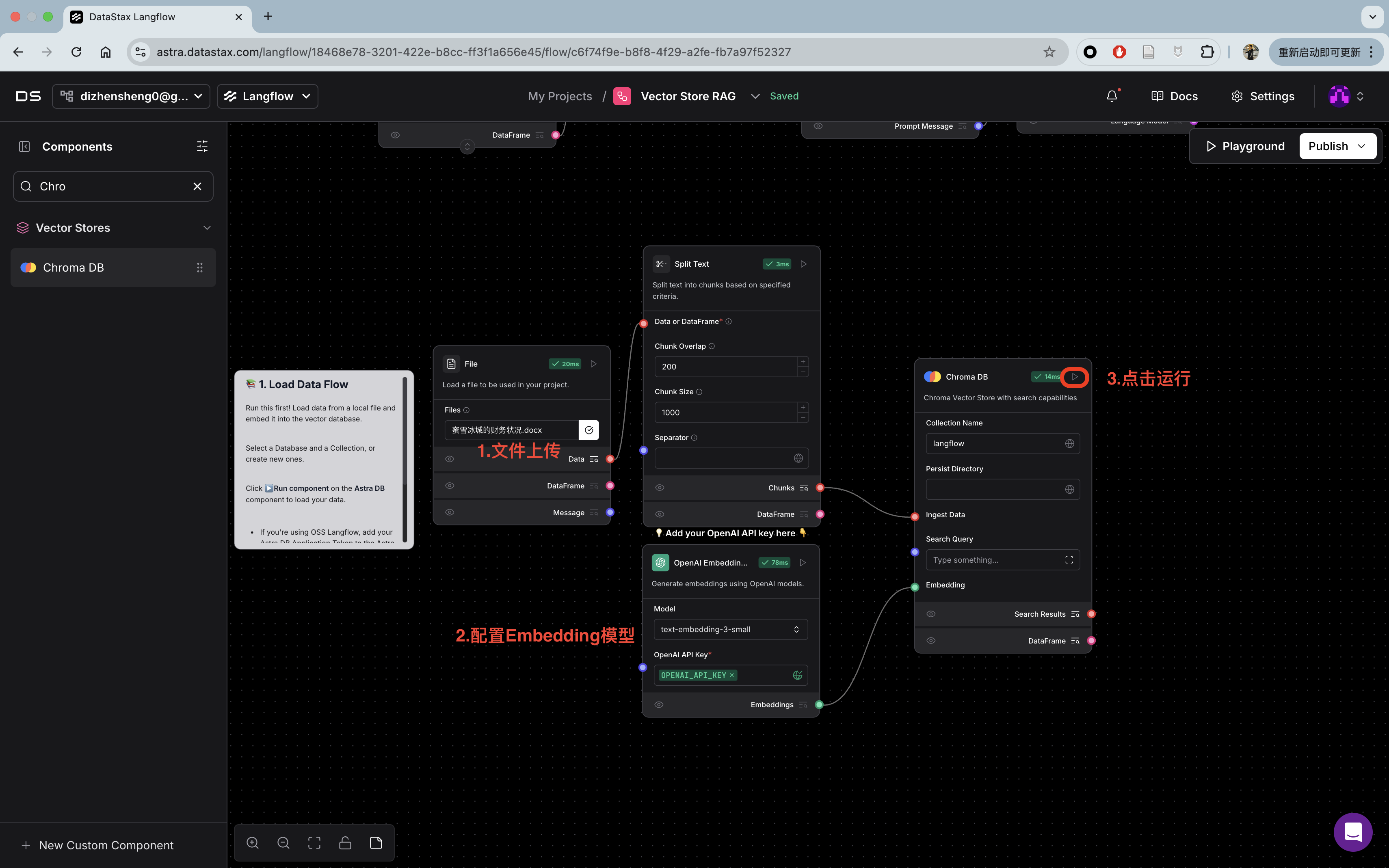Clear the component search text
This screenshot has height=868, width=1389.
(x=197, y=187)
